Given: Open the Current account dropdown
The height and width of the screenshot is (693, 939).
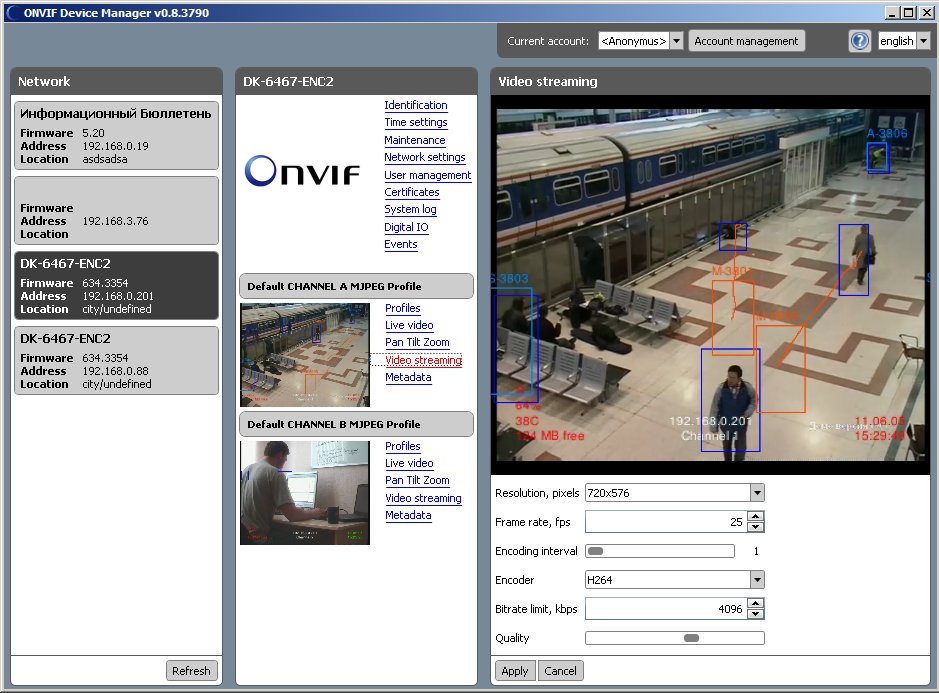Looking at the screenshot, I should click(676, 41).
